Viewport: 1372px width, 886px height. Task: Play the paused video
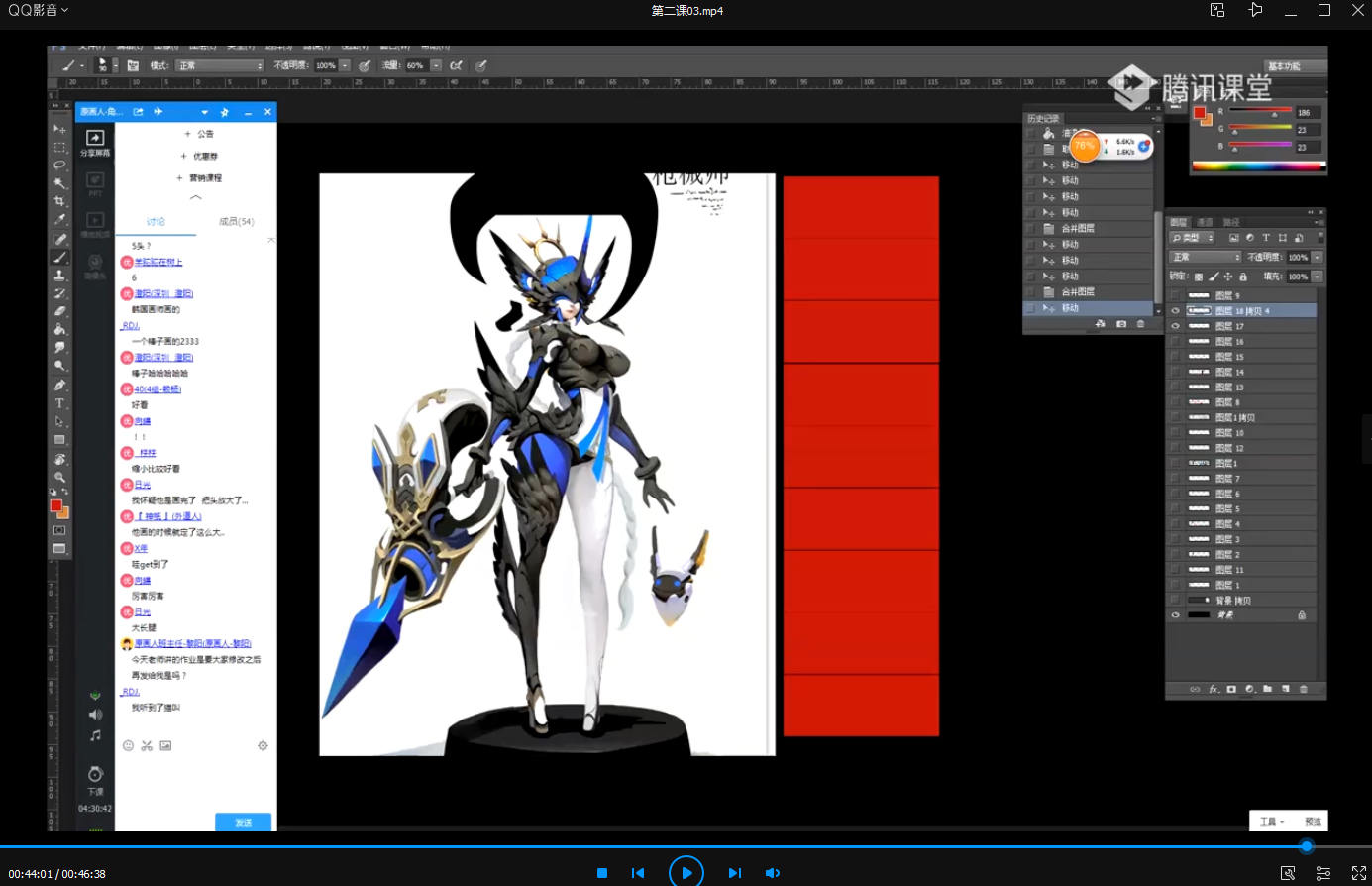coord(686,873)
